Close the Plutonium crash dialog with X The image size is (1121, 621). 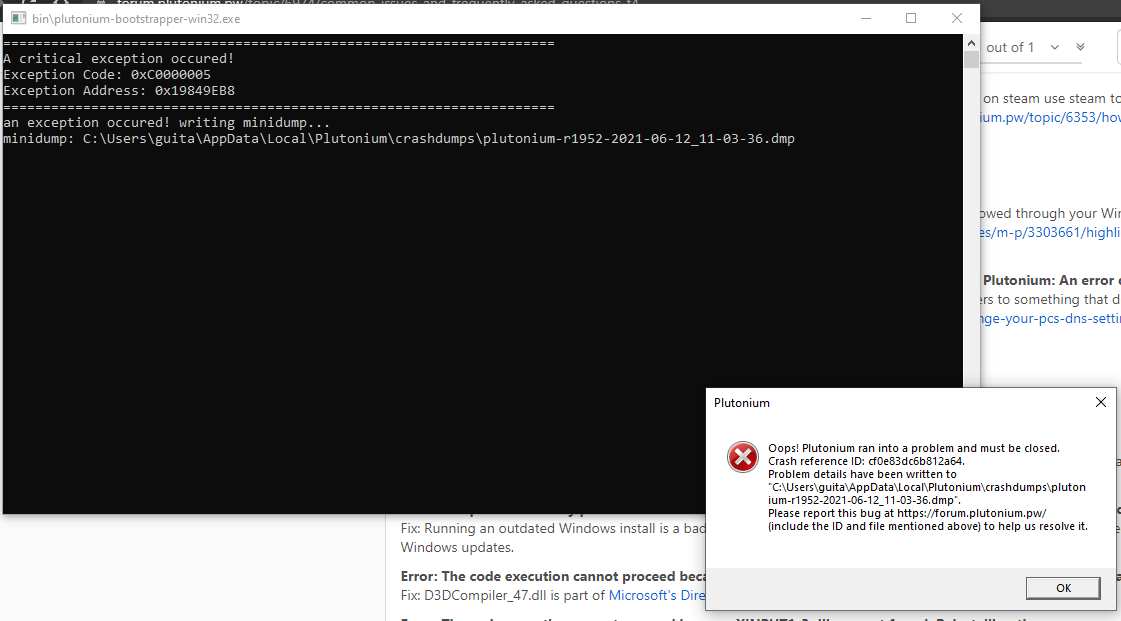point(1100,402)
